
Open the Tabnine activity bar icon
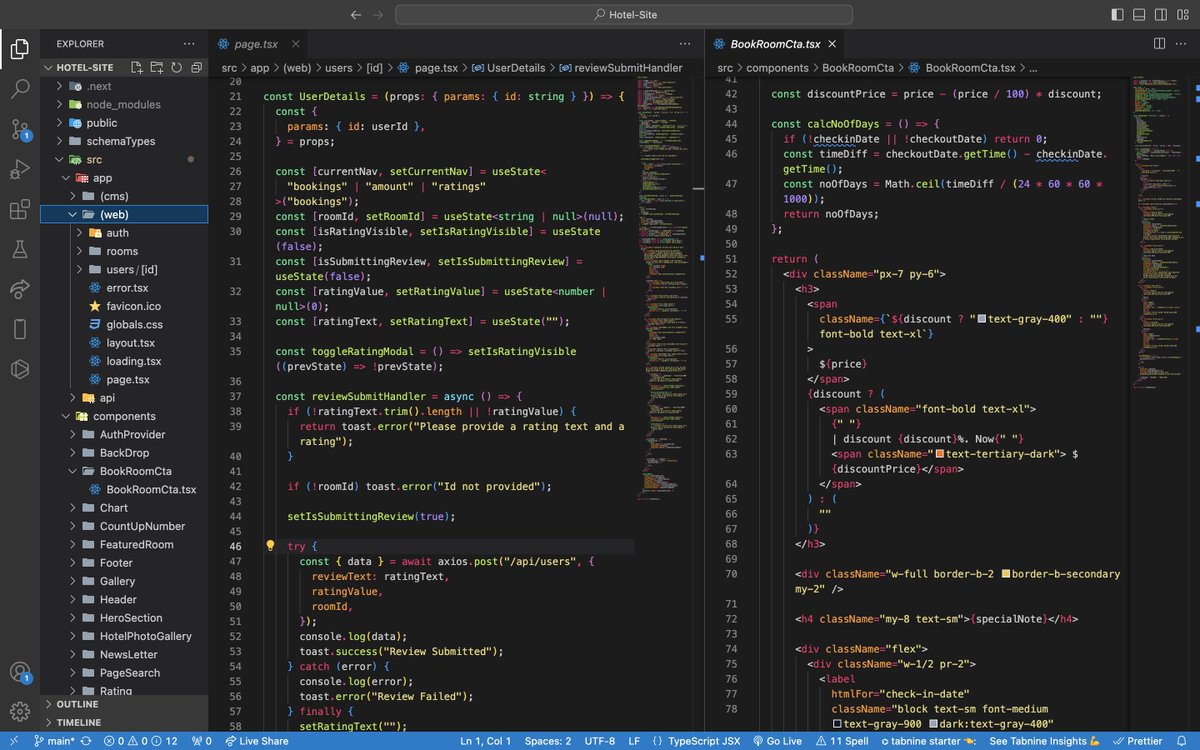tap(20, 369)
